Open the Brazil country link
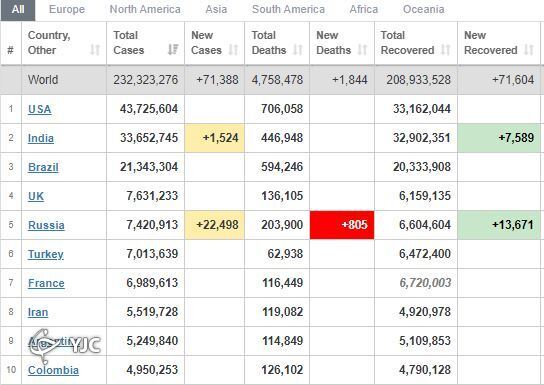 [x=43, y=167]
